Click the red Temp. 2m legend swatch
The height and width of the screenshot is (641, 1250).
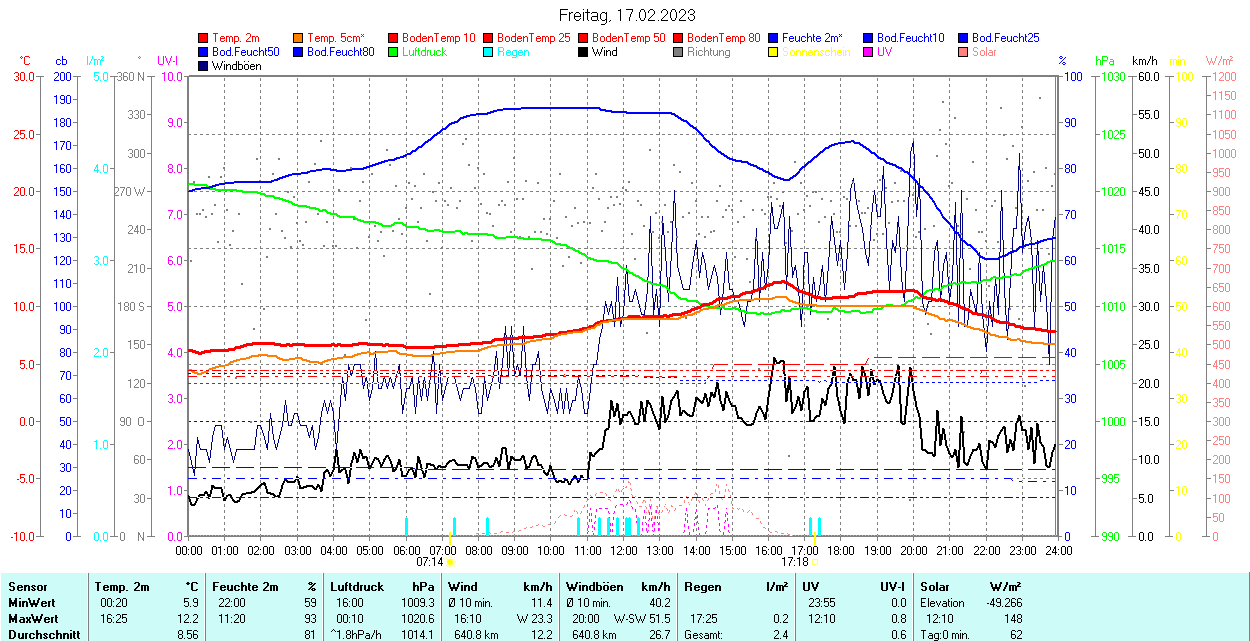coord(204,37)
